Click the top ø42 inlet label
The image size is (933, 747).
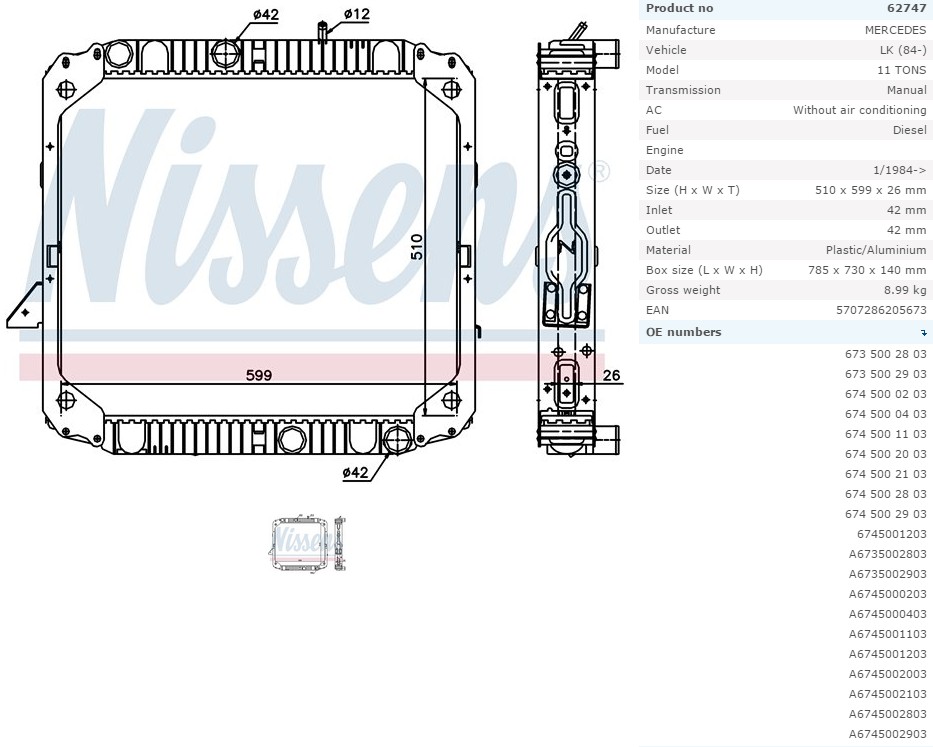pyautogui.click(x=265, y=13)
